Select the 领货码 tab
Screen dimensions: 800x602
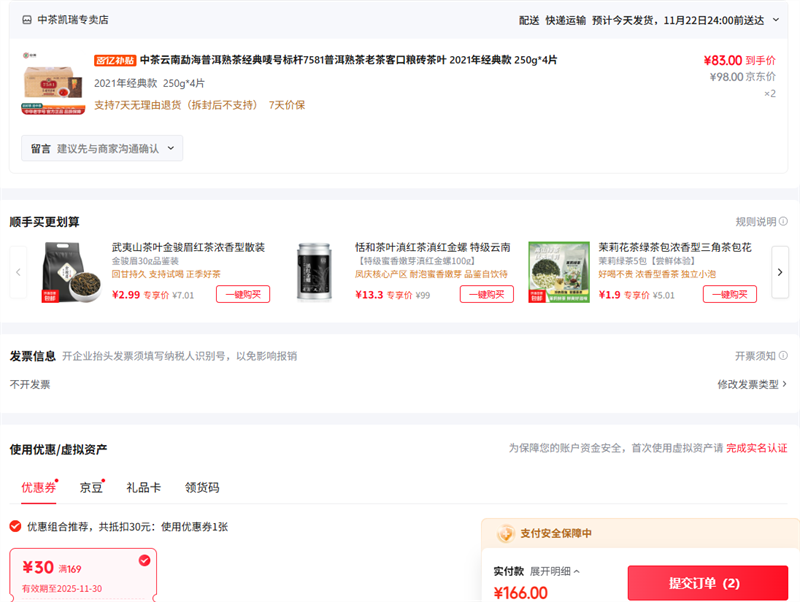[201, 488]
